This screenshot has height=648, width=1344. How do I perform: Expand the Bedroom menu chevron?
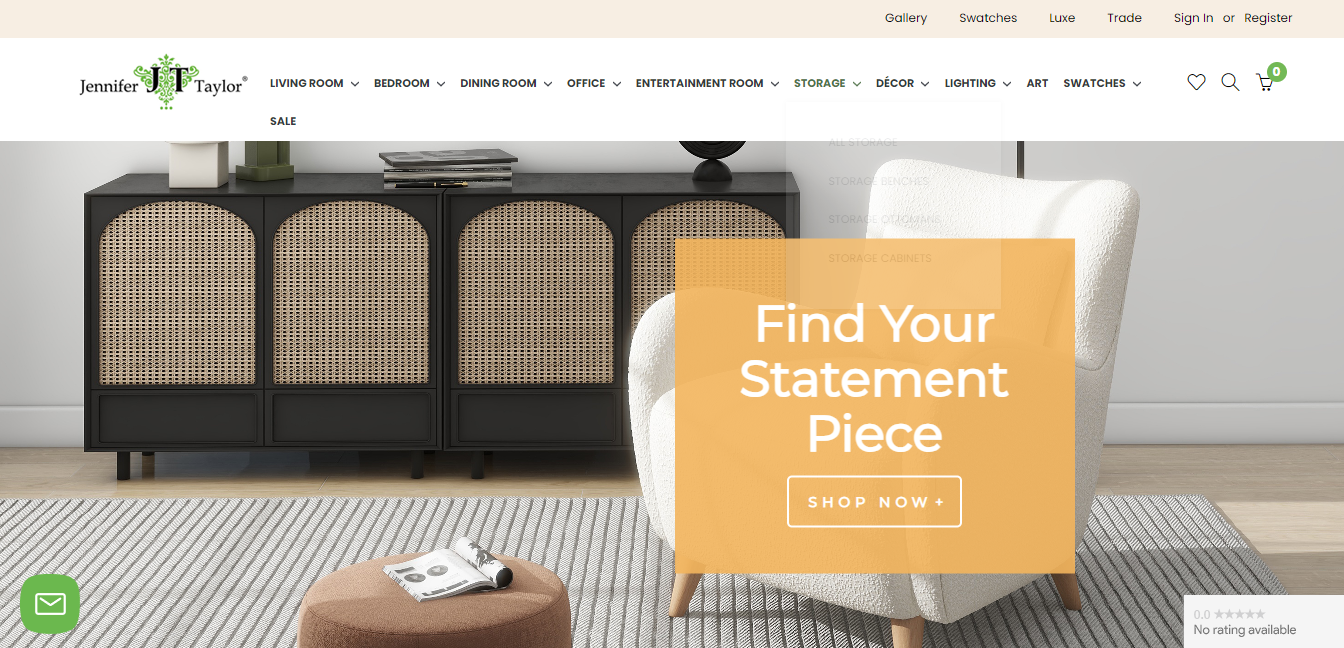440,84
